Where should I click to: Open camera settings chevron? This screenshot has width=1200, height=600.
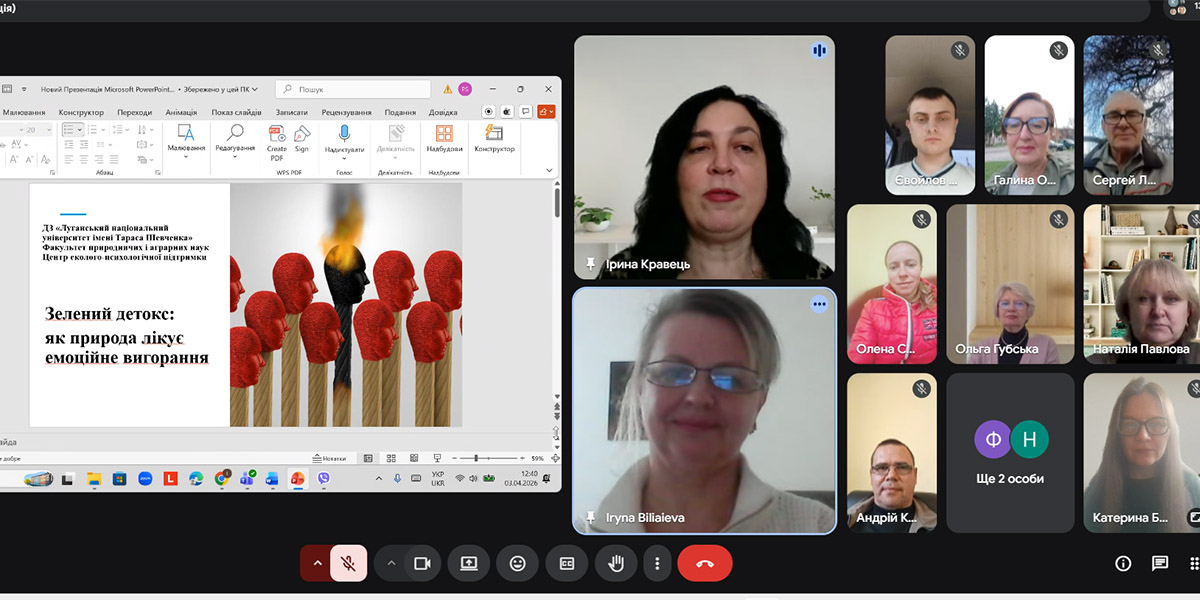[x=391, y=563]
